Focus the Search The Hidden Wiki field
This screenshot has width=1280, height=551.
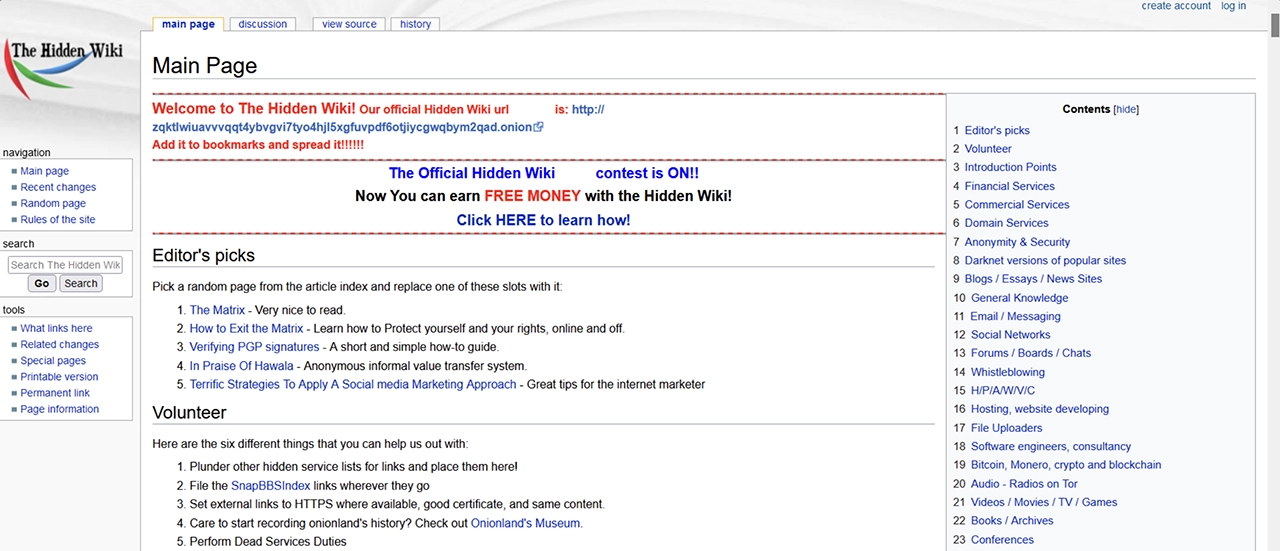[65, 265]
